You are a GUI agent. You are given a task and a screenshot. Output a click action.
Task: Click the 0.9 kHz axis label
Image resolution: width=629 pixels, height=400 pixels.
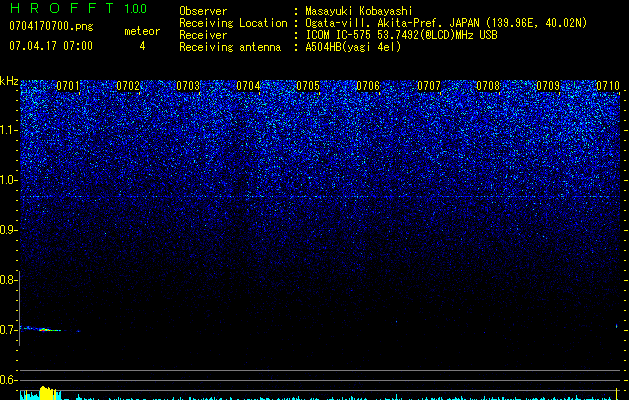coord(8,230)
